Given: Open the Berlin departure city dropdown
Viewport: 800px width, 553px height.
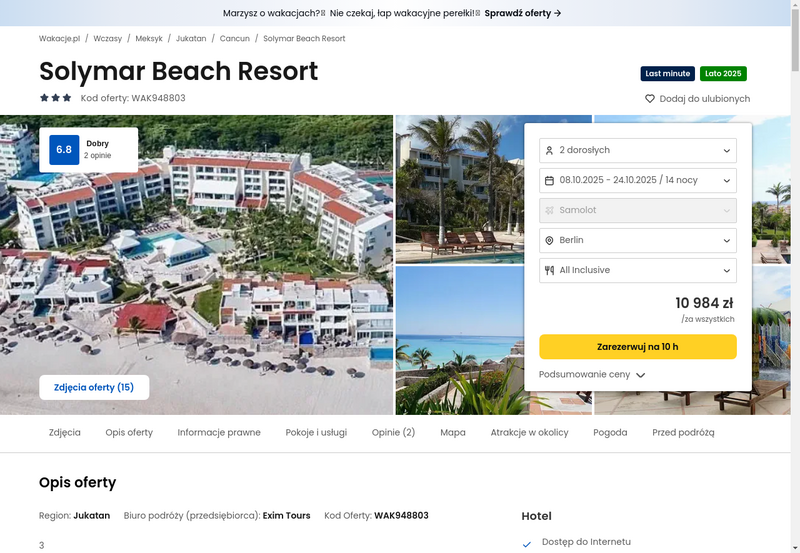Looking at the screenshot, I should click(x=638, y=240).
